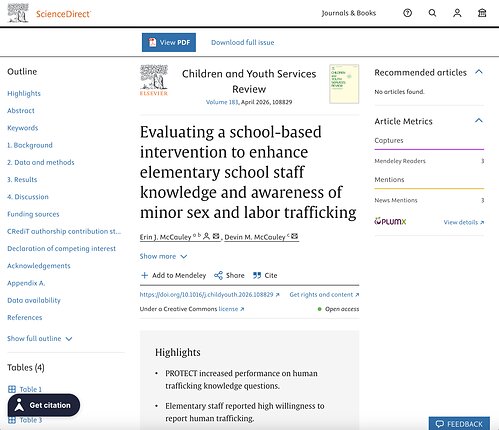Go to References section

[25, 318]
